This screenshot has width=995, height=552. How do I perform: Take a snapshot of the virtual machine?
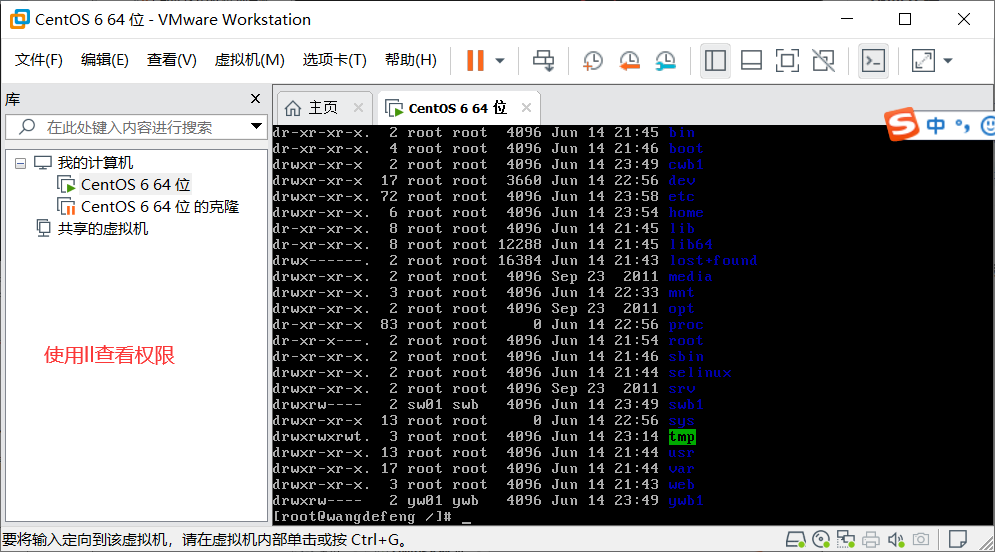(x=593, y=61)
